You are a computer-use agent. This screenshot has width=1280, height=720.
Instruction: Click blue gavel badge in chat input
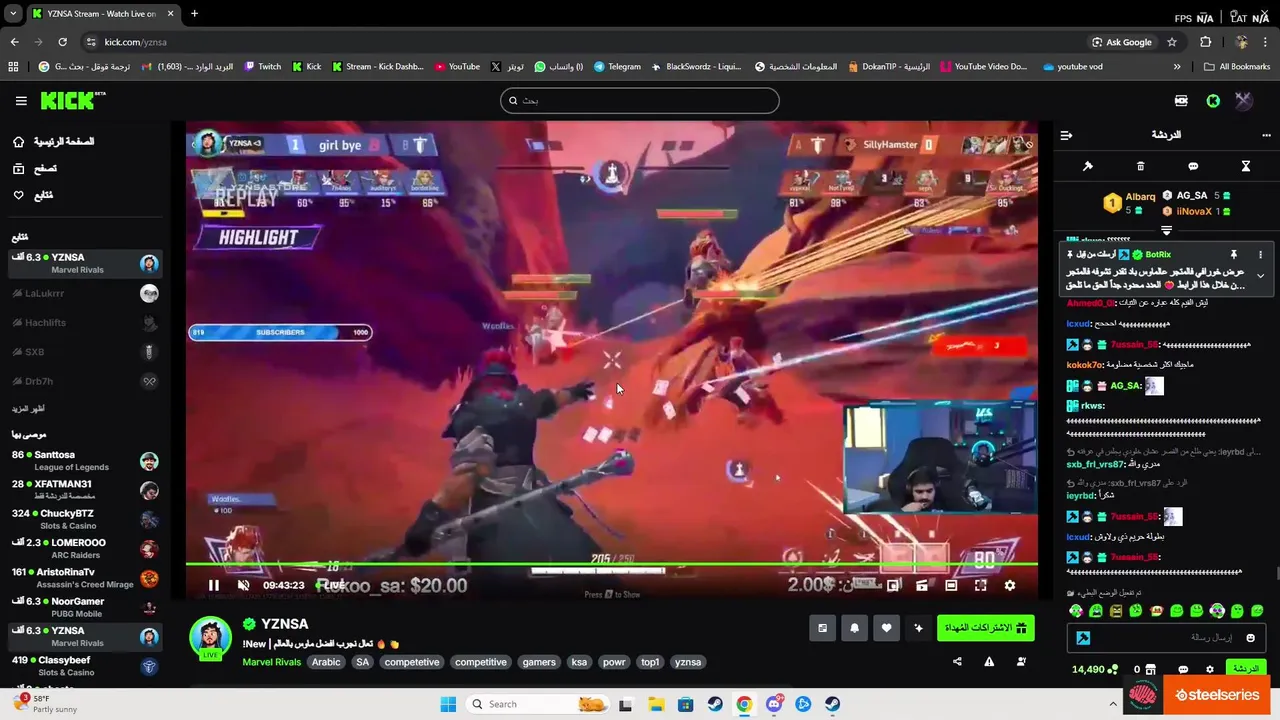point(1083,638)
